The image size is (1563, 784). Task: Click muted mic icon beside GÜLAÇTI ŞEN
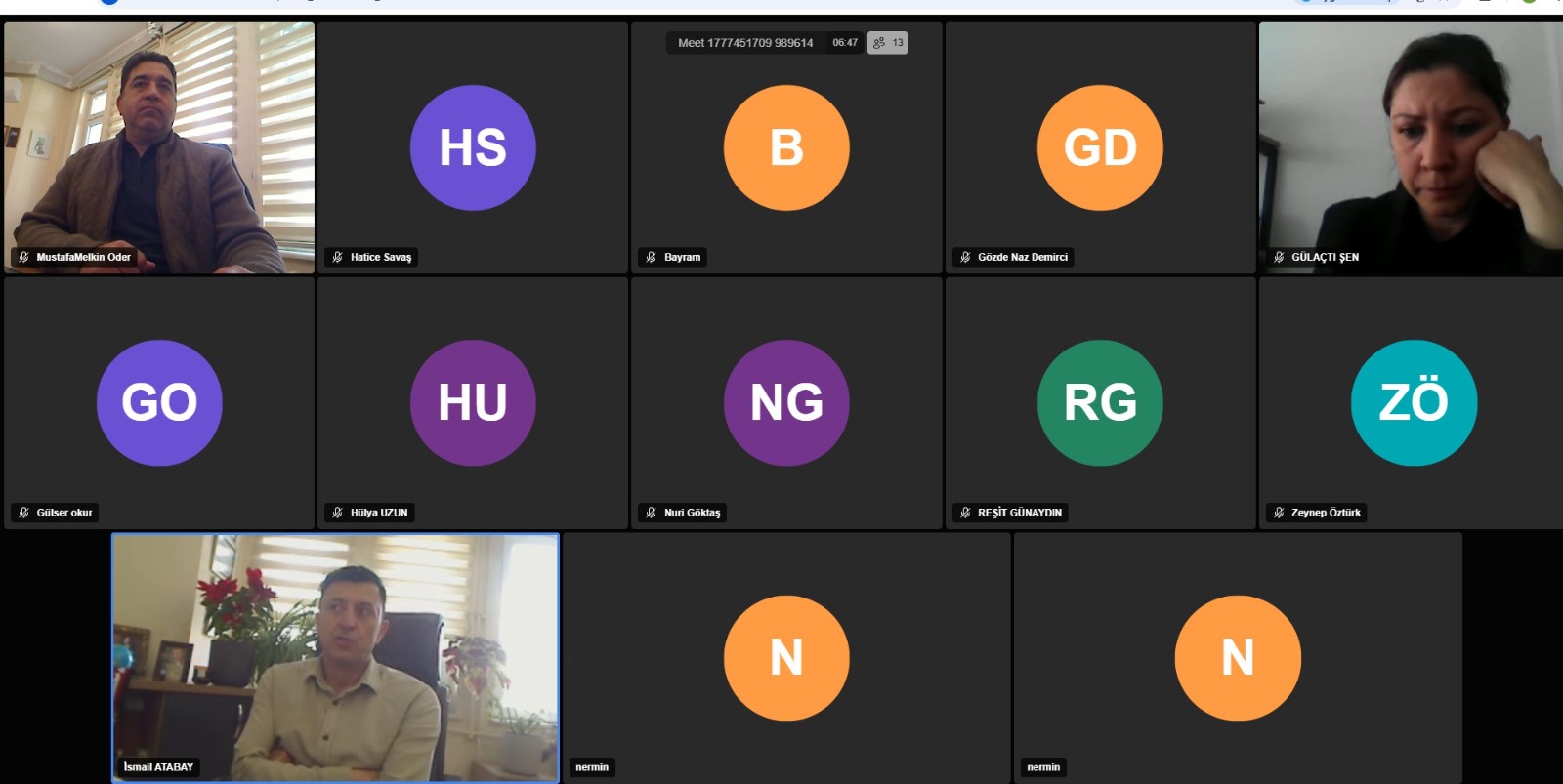click(1279, 257)
